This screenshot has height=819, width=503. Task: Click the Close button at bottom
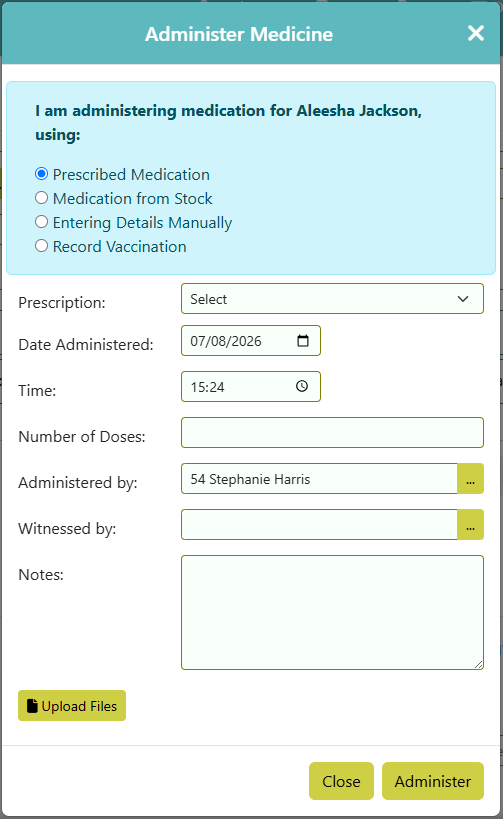click(341, 781)
